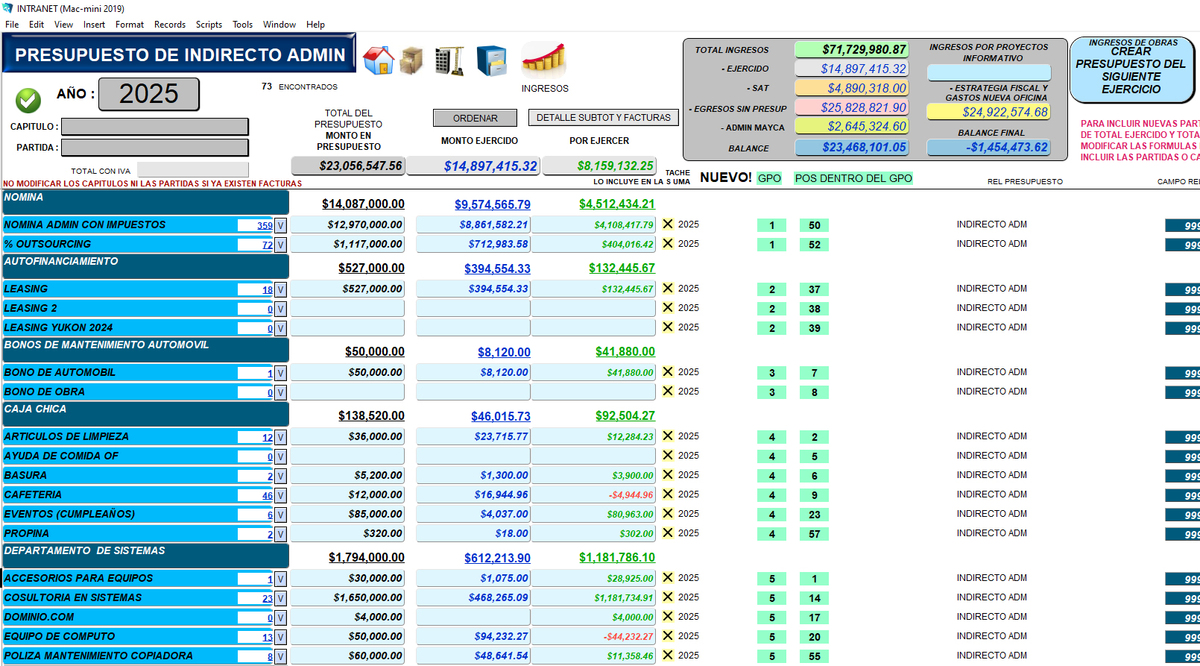Screen dimensions: 1200x666
Task: Toggle the X mark for Nomina Admin row
Action: point(668,224)
